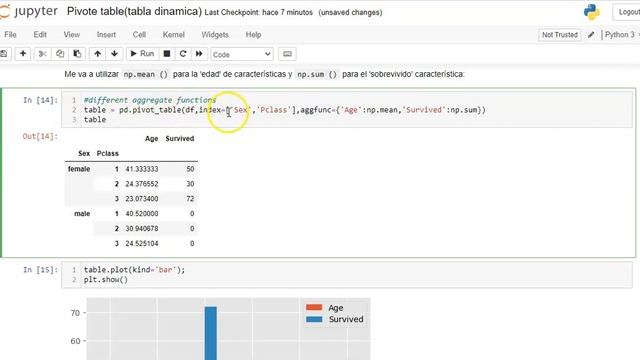
Task: Click the value 30.940678 in table
Action: pyautogui.click(x=142, y=229)
